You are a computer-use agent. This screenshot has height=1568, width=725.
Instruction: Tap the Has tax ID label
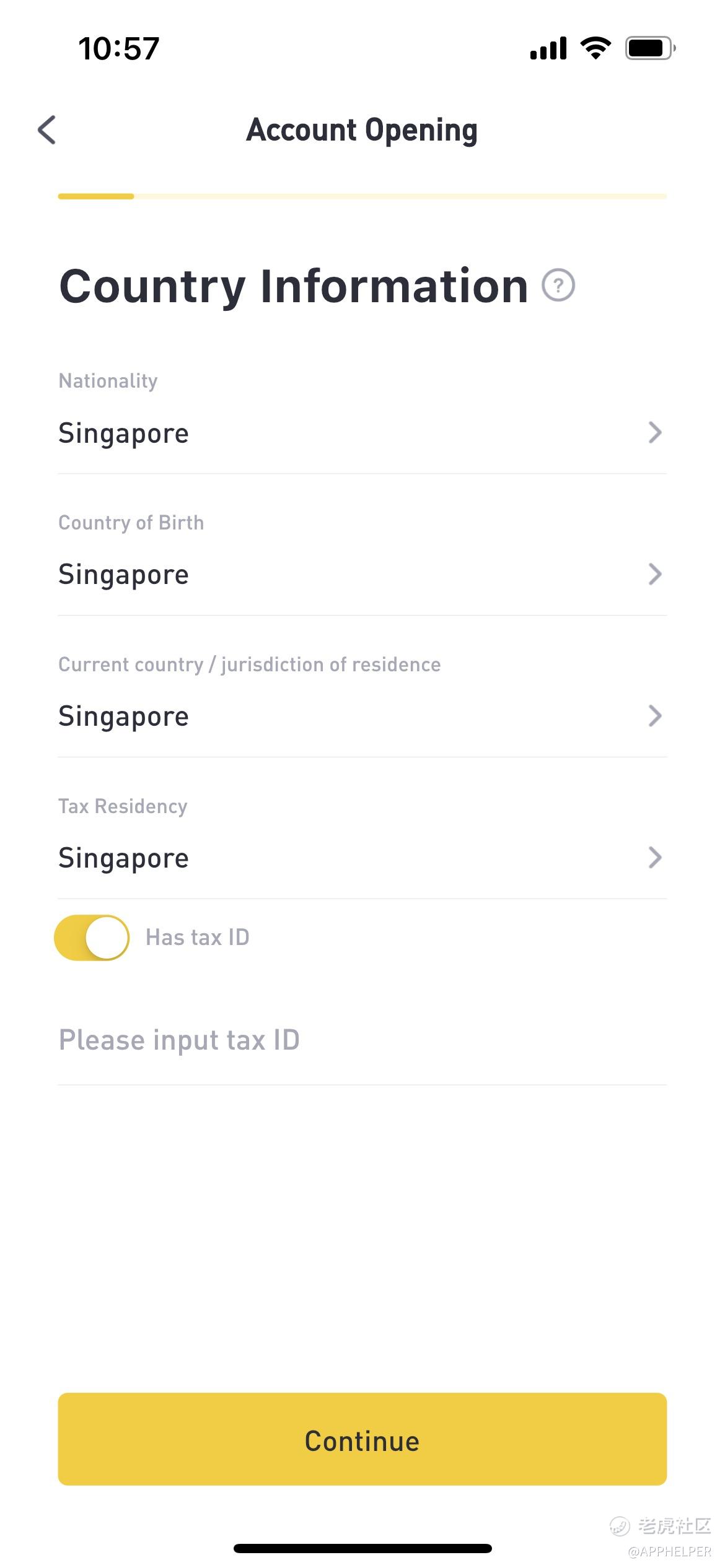pyautogui.click(x=198, y=938)
